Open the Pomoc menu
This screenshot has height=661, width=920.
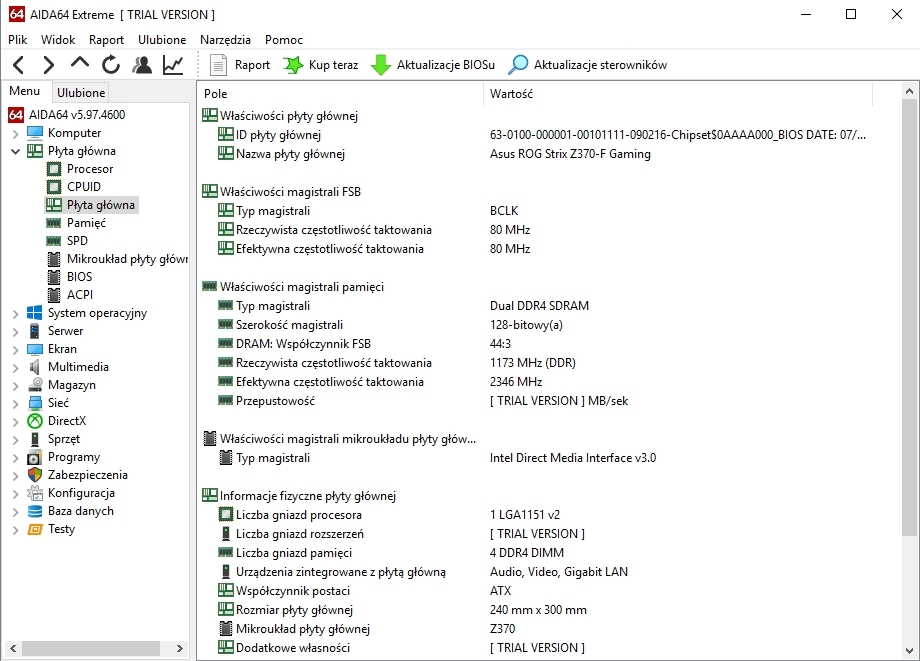tap(283, 40)
